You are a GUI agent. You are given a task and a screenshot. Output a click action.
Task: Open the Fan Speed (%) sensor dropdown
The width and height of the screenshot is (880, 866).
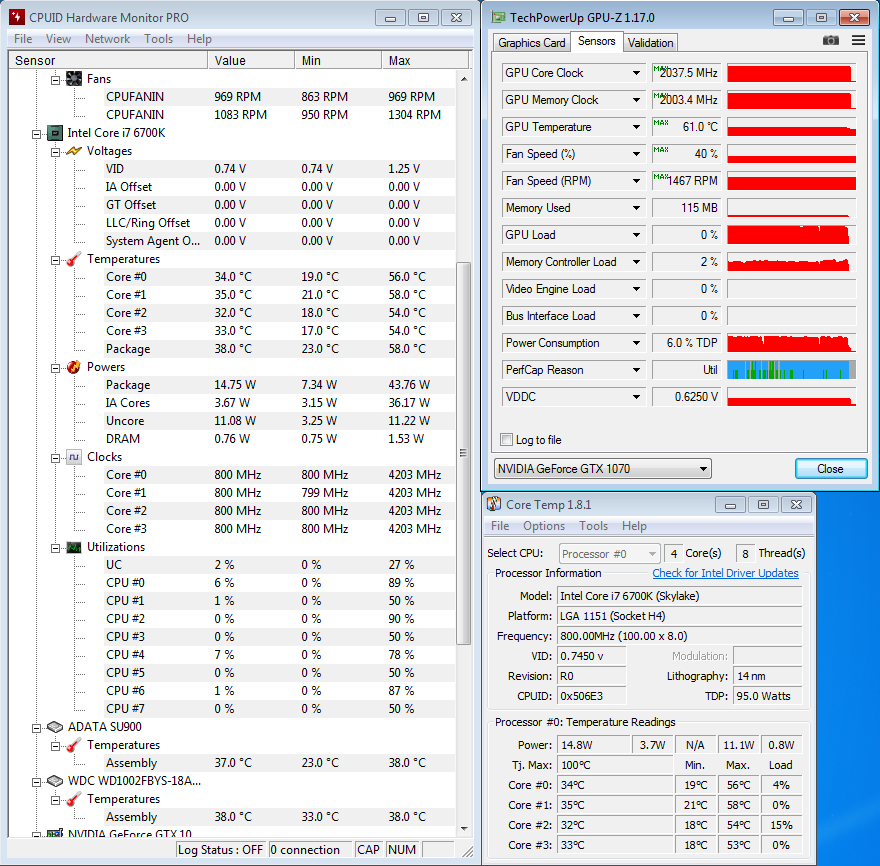coord(636,154)
